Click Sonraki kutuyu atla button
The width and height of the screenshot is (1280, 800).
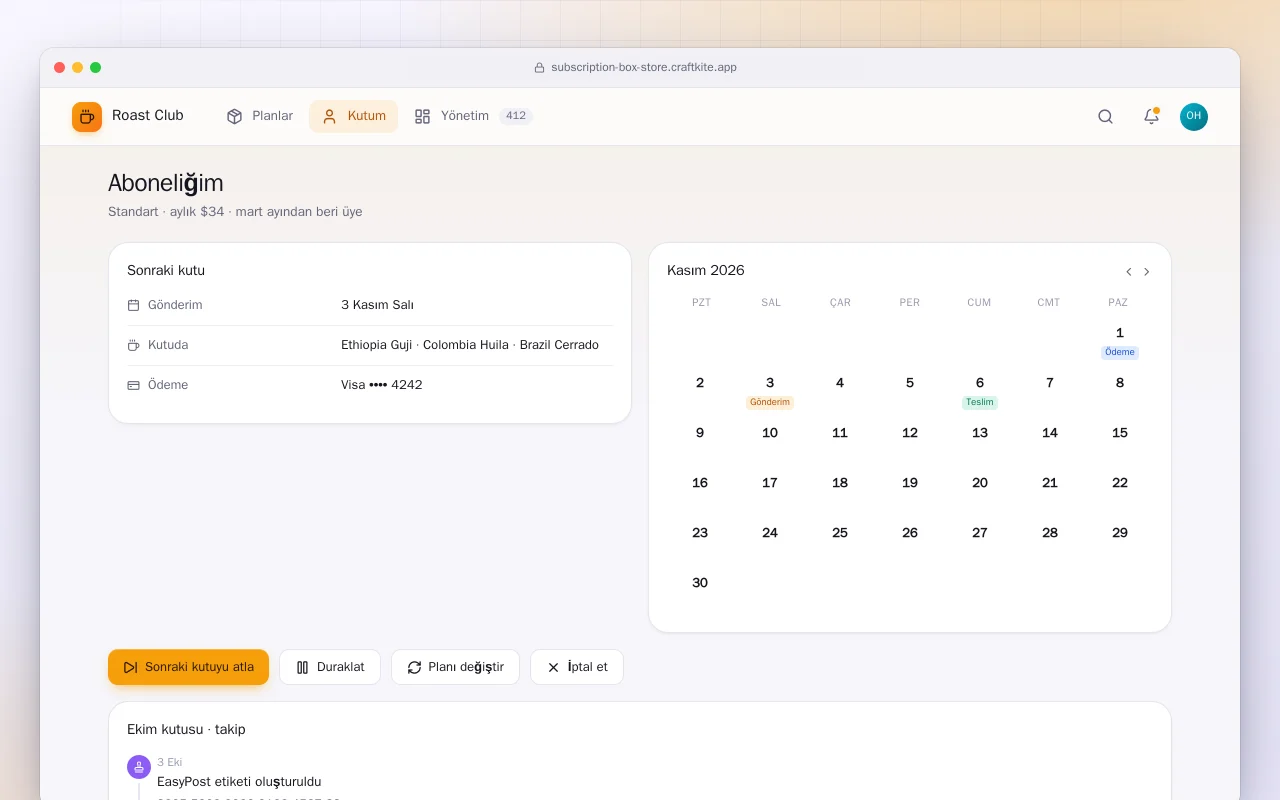tap(189, 667)
